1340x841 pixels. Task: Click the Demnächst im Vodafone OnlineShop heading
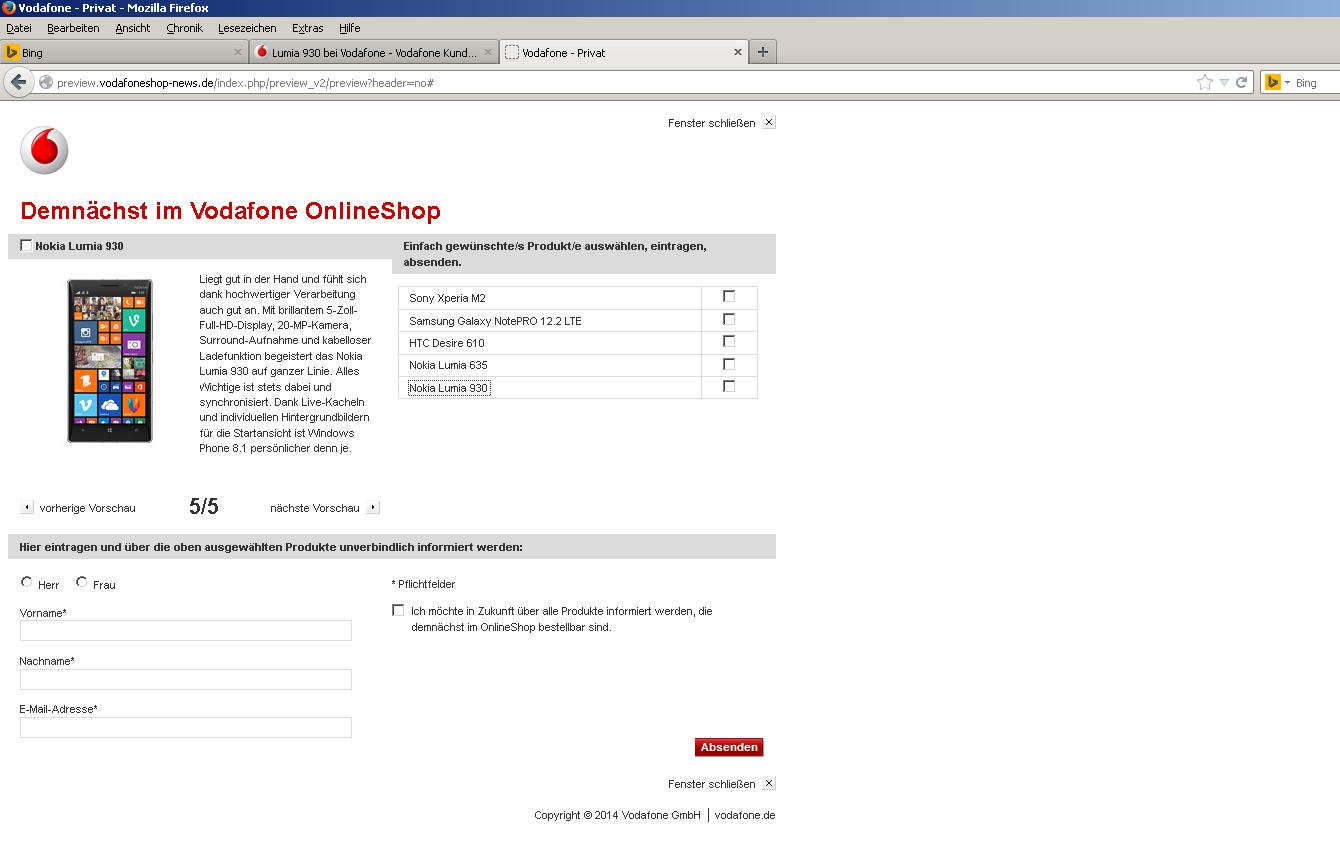(x=230, y=211)
